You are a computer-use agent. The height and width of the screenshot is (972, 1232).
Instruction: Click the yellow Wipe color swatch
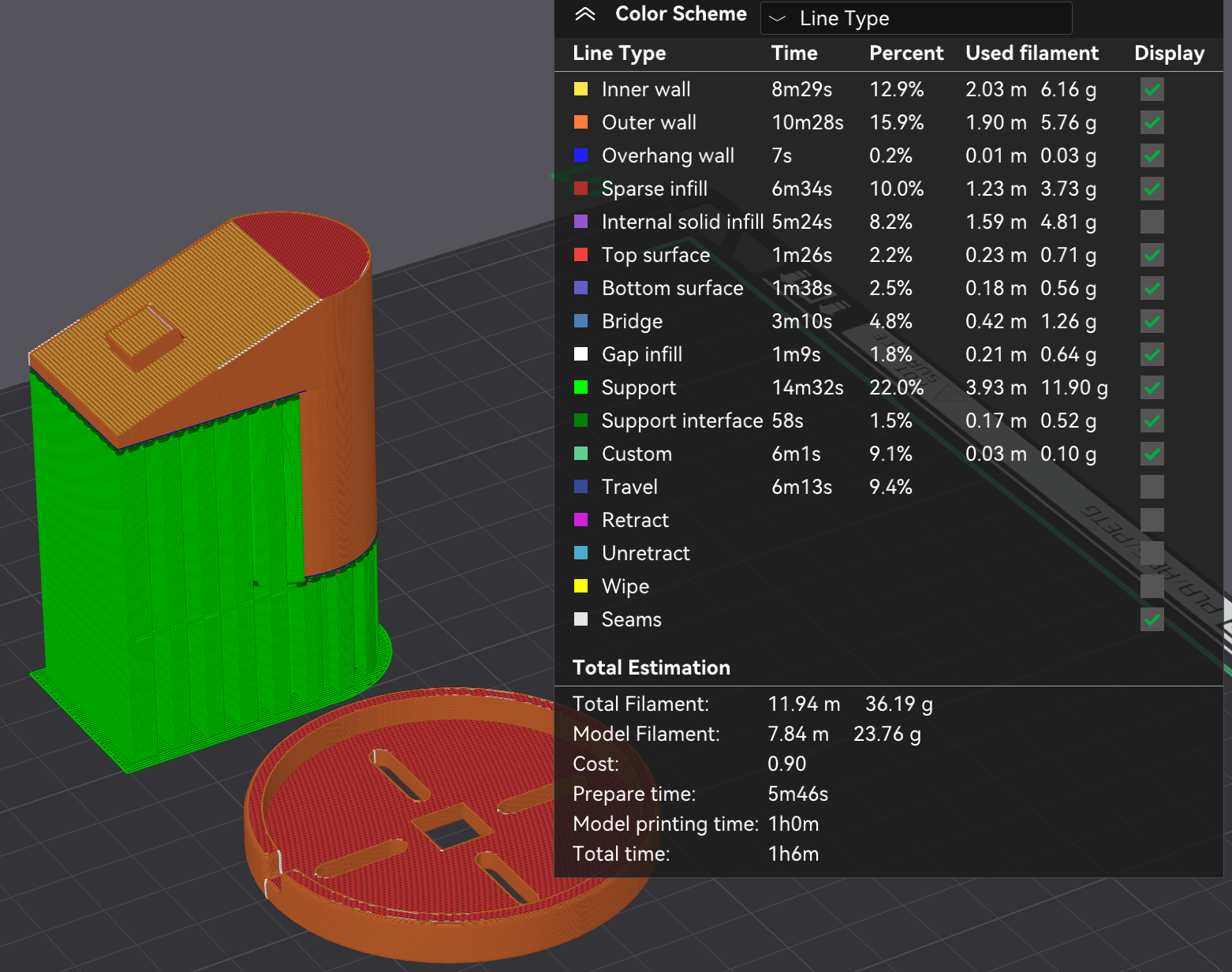click(x=581, y=586)
